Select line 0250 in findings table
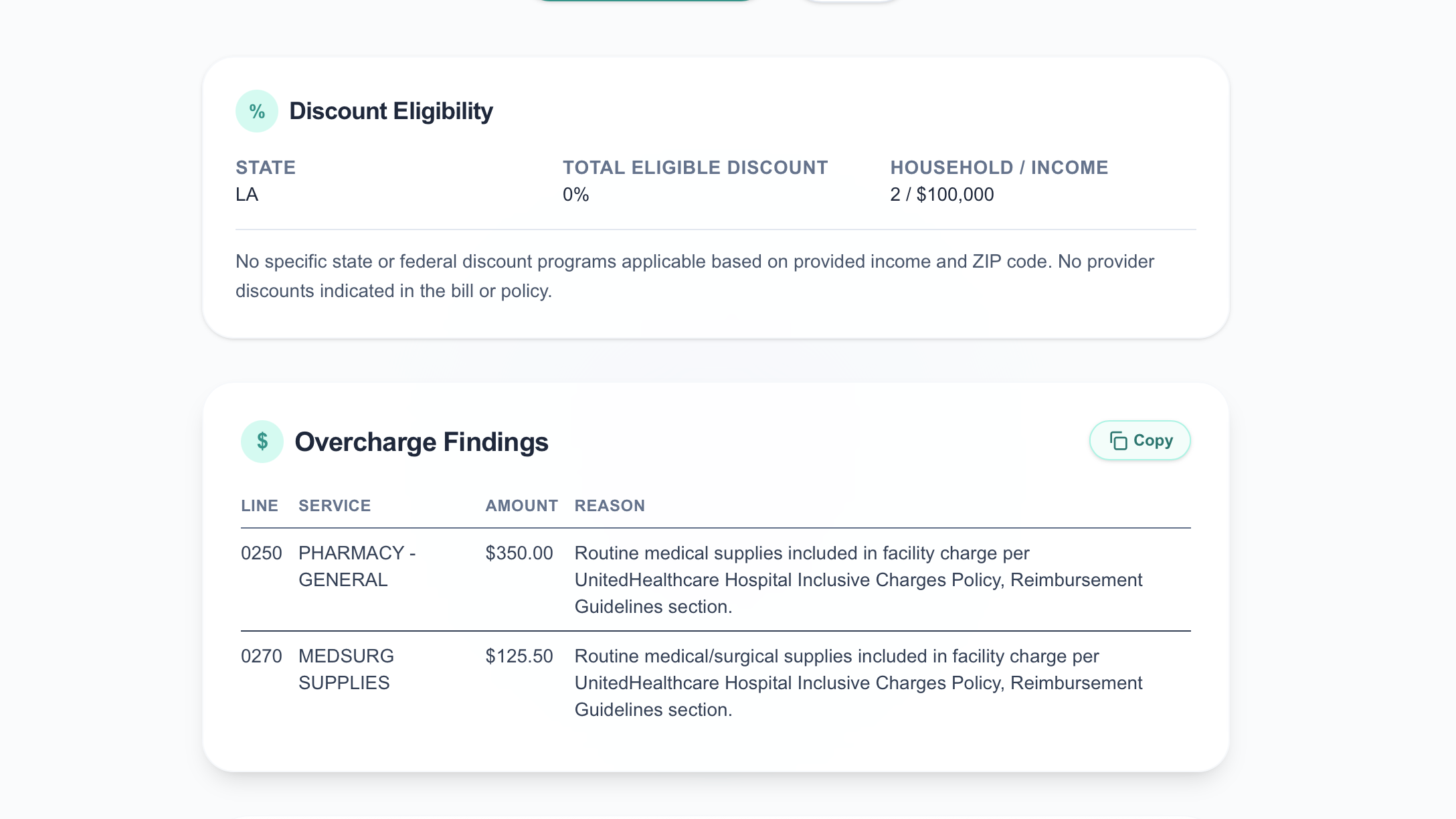The image size is (1456, 819). click(x=261, y=553)
